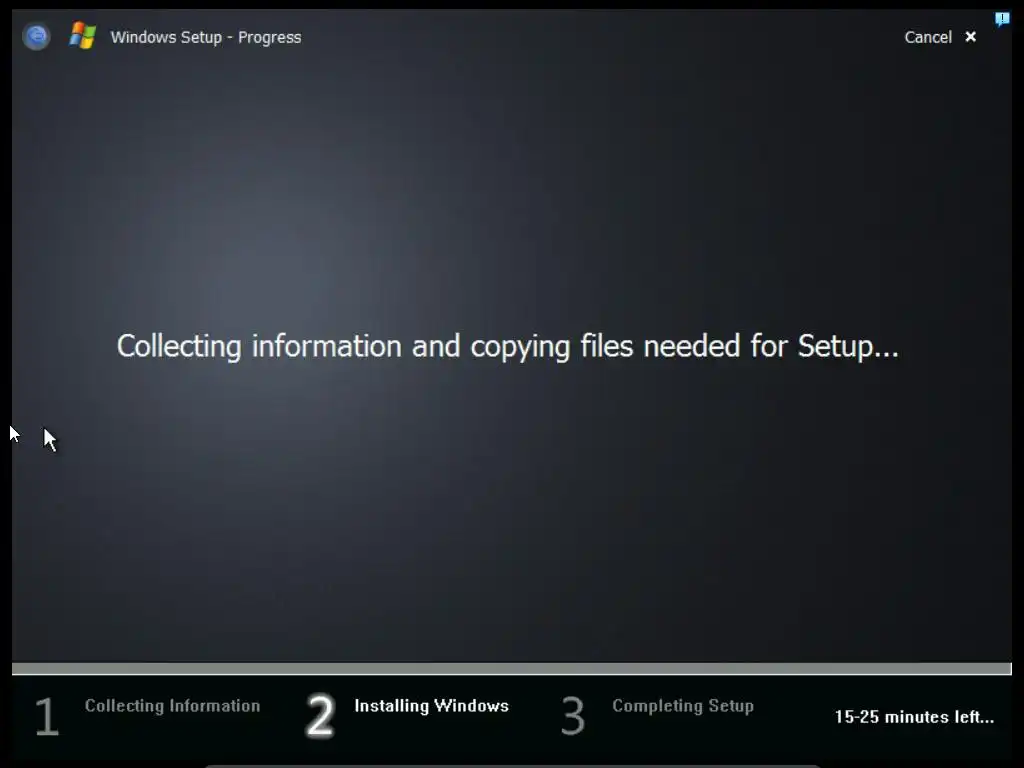The height and width of the screenshot is (768, 1024).
Task: Click the X icon beside Cancel
Action: (x=970, y=37)
